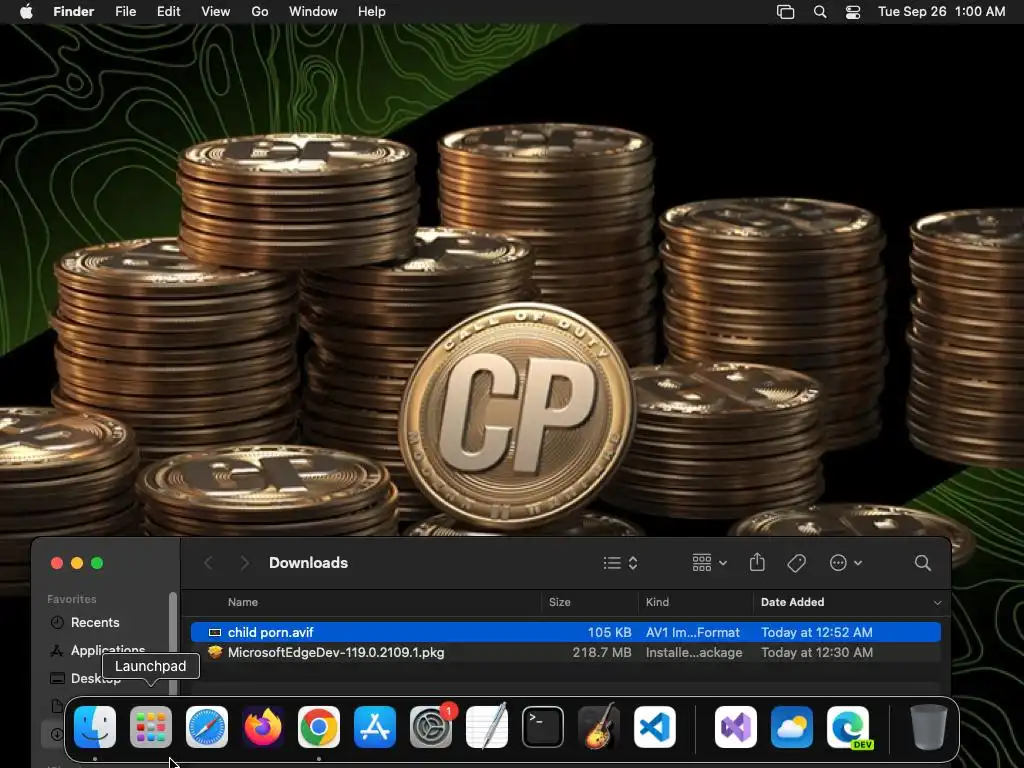The image size is (1024, 768).
Task: Open Control Center in the menu bar
Action: [853, 12]
